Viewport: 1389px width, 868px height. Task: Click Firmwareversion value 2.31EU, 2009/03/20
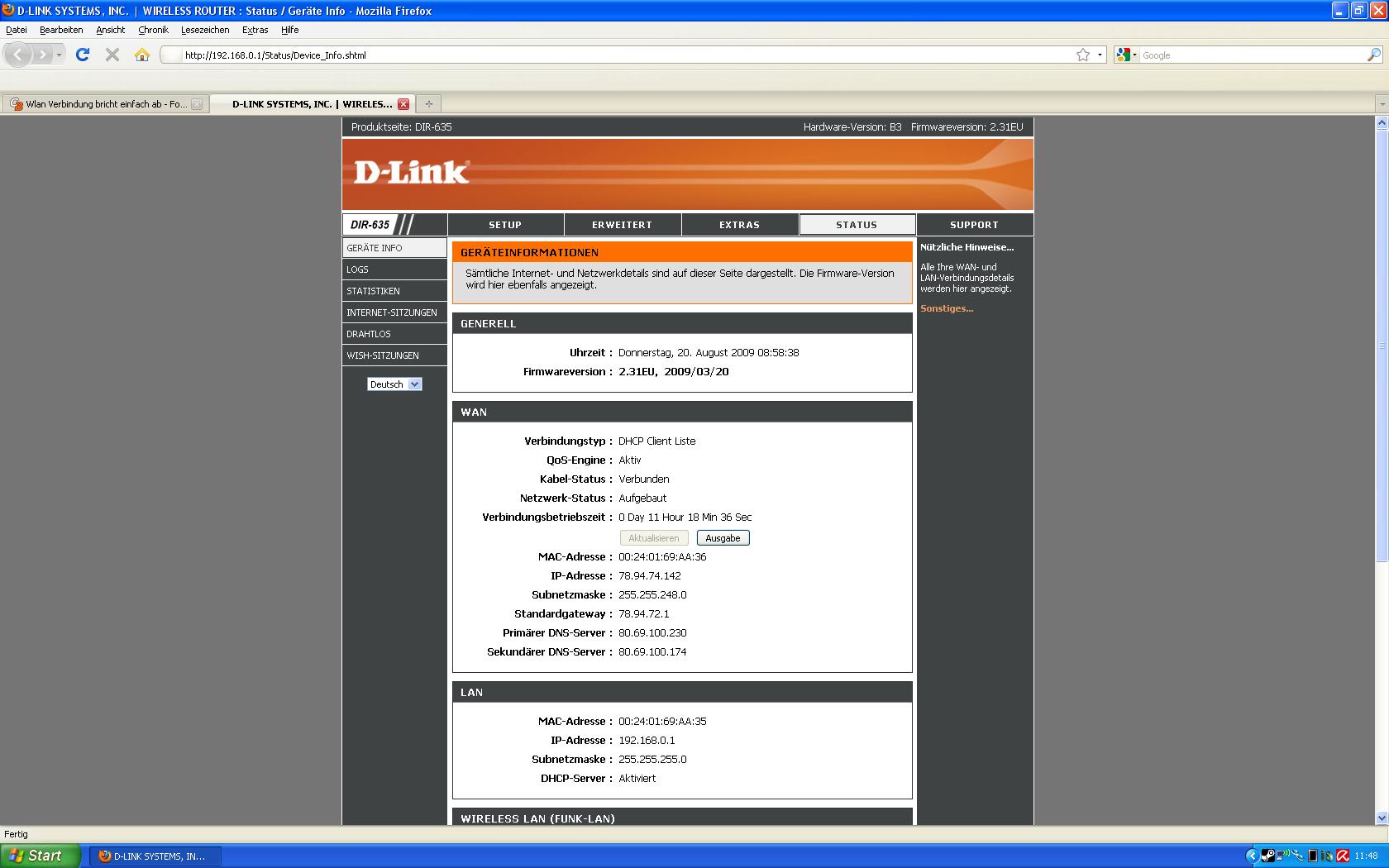click(674, 372)
